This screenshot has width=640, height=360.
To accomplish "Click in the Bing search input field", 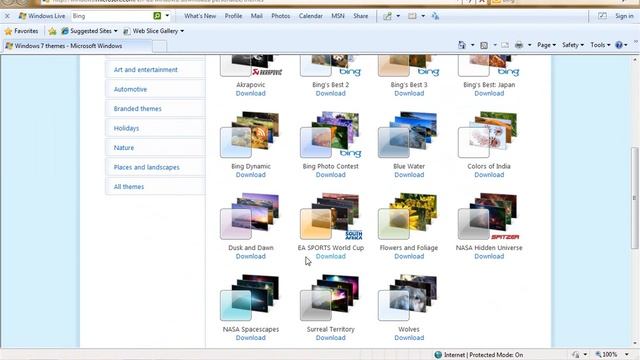I will [x=111, y=16].
